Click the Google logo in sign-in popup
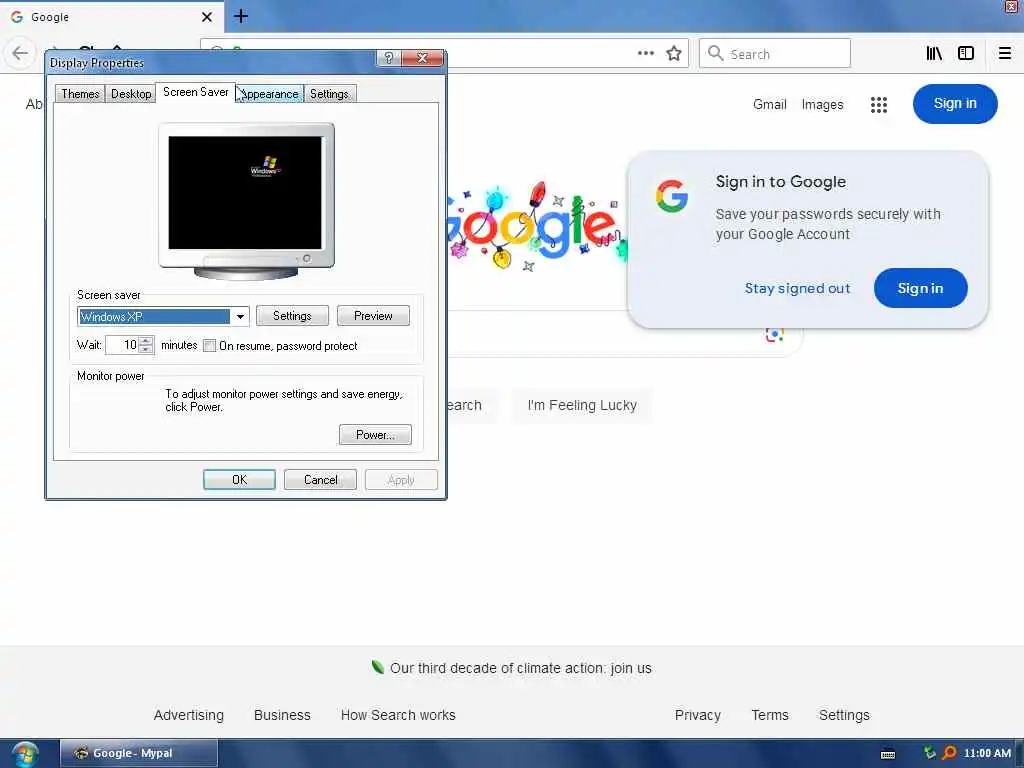This screenshot has width=1024, height=768. 672,196
